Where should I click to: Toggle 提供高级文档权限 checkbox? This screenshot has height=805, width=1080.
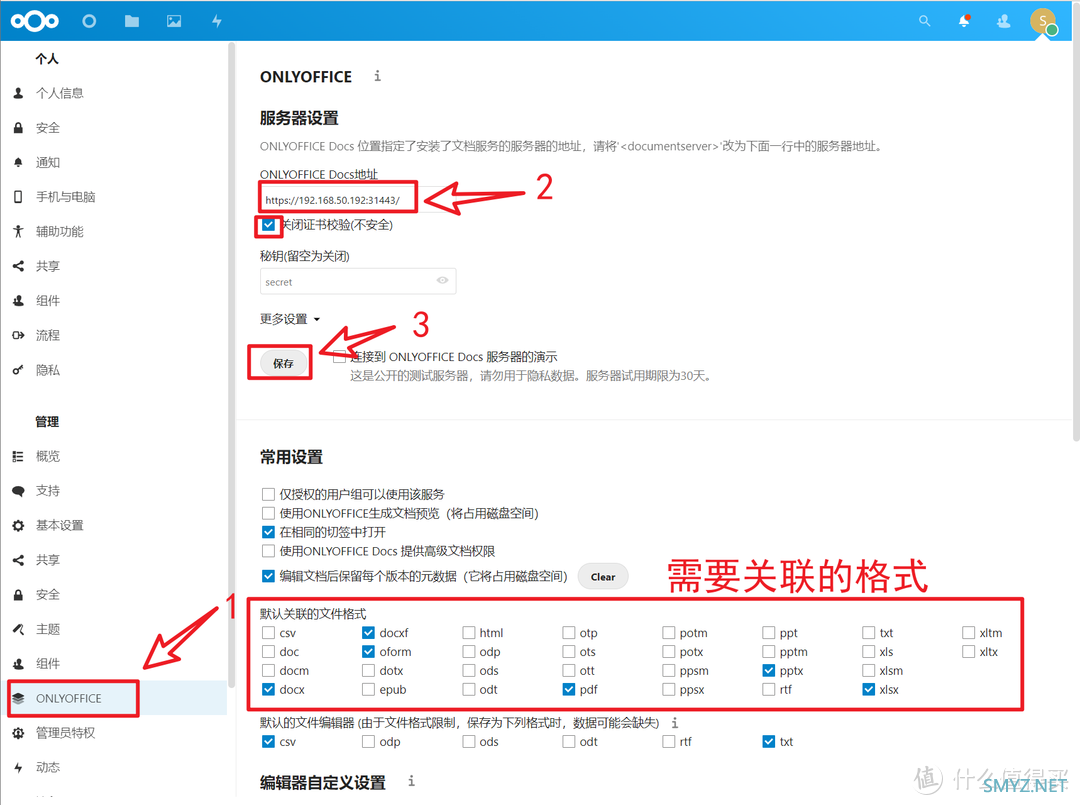pyautogui.click(x=269, y=551)
